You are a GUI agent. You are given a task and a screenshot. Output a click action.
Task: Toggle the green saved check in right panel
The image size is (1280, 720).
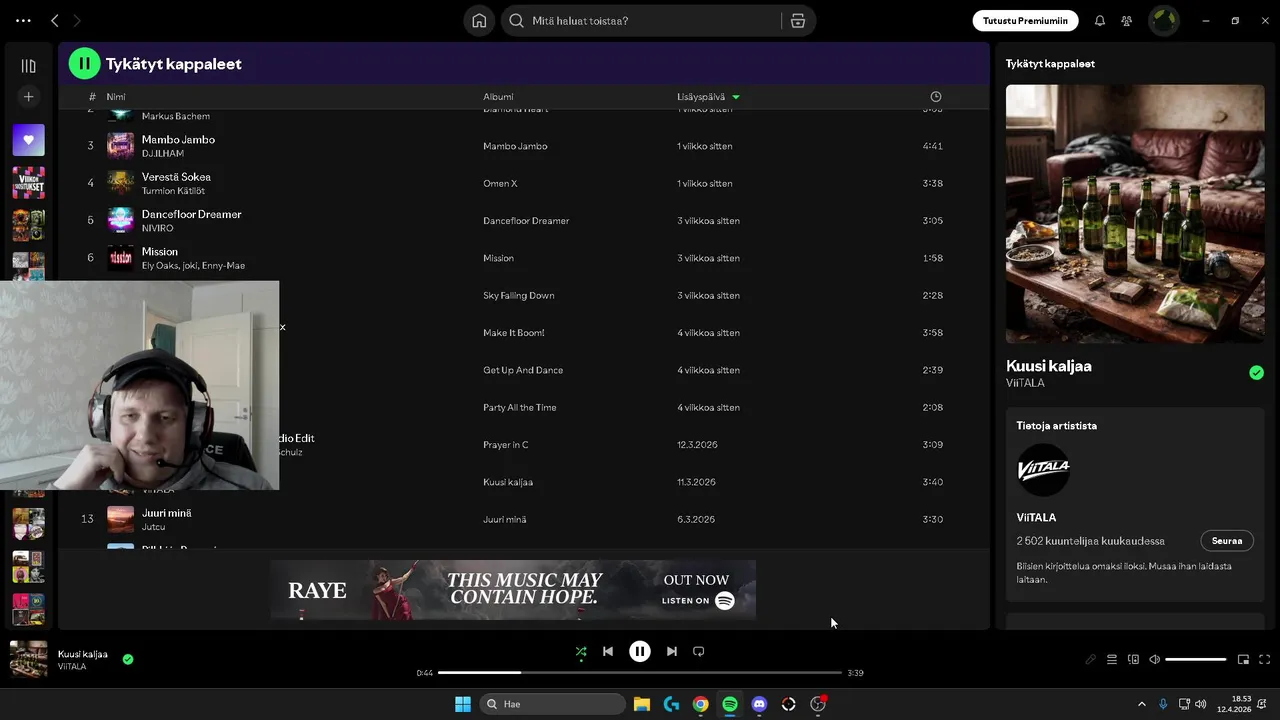tap(1256, 373)
